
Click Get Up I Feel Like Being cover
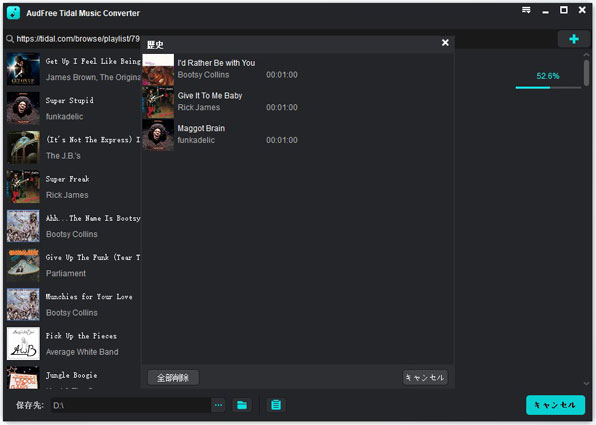23,69
